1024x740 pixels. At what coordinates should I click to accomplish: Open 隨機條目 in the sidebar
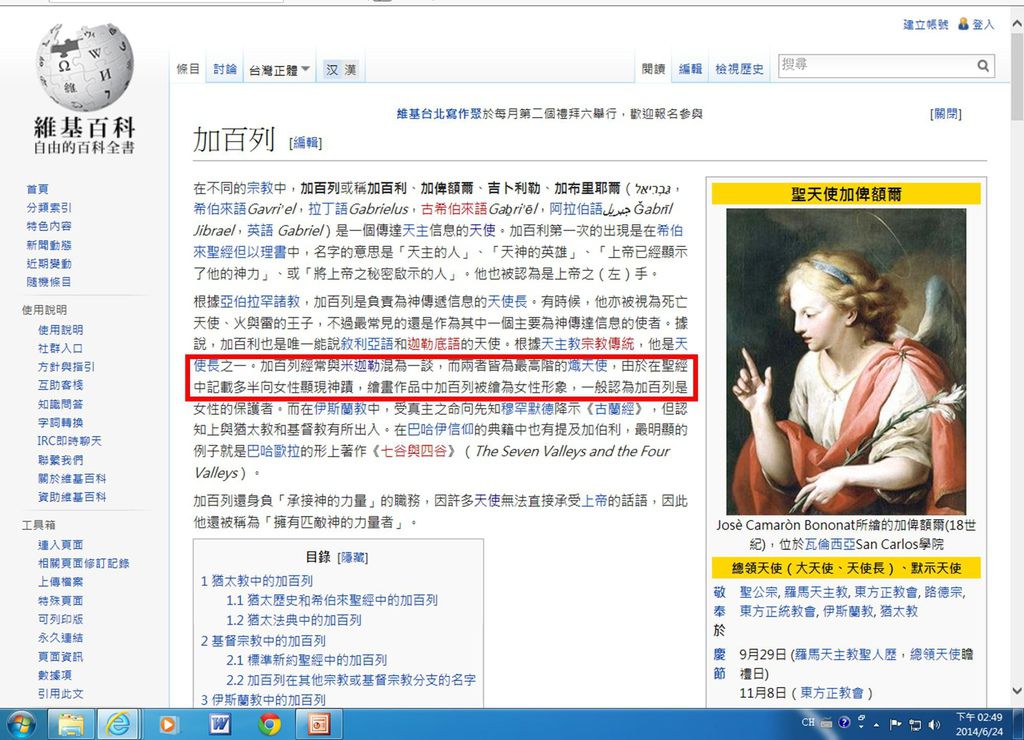[x=49, y=282]
